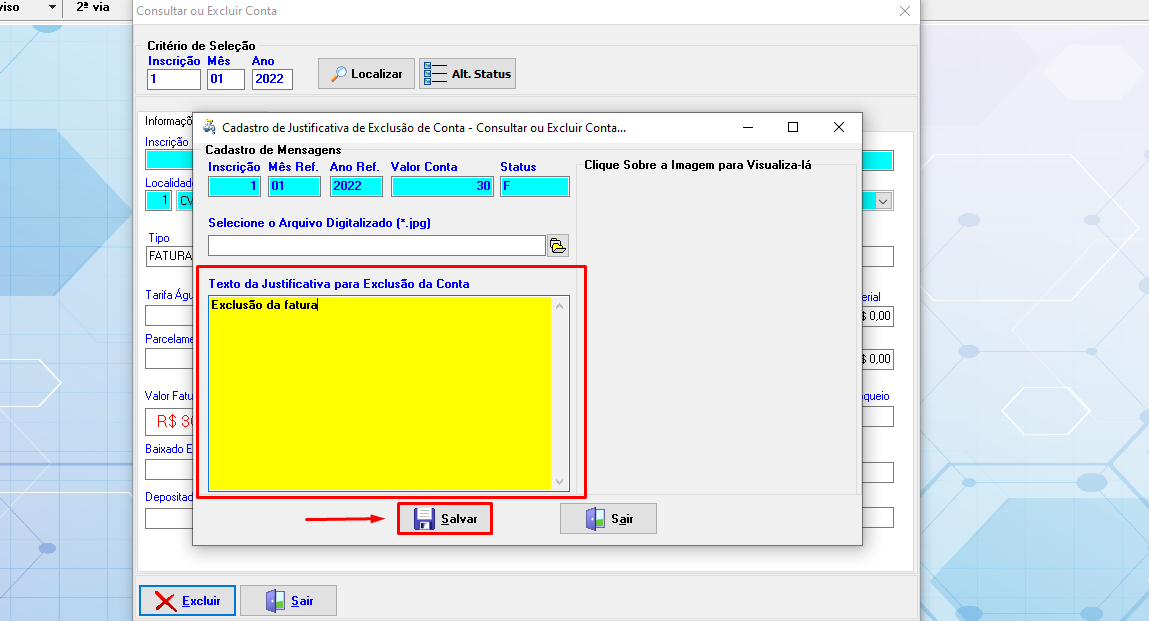This screenshot has height=621, width=1149.
Task: Click the scroll up arrow in justification text
Action: click(560, 305)
